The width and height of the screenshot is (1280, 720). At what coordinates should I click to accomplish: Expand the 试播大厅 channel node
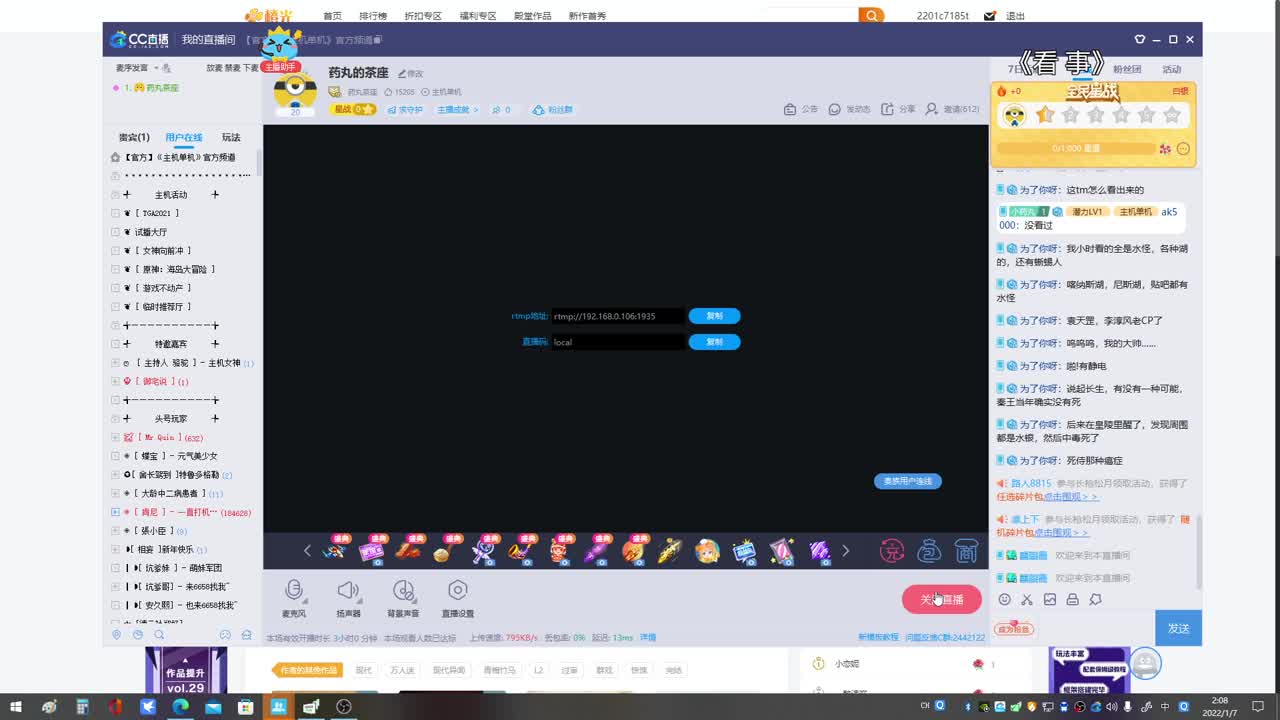click(115, 232)
